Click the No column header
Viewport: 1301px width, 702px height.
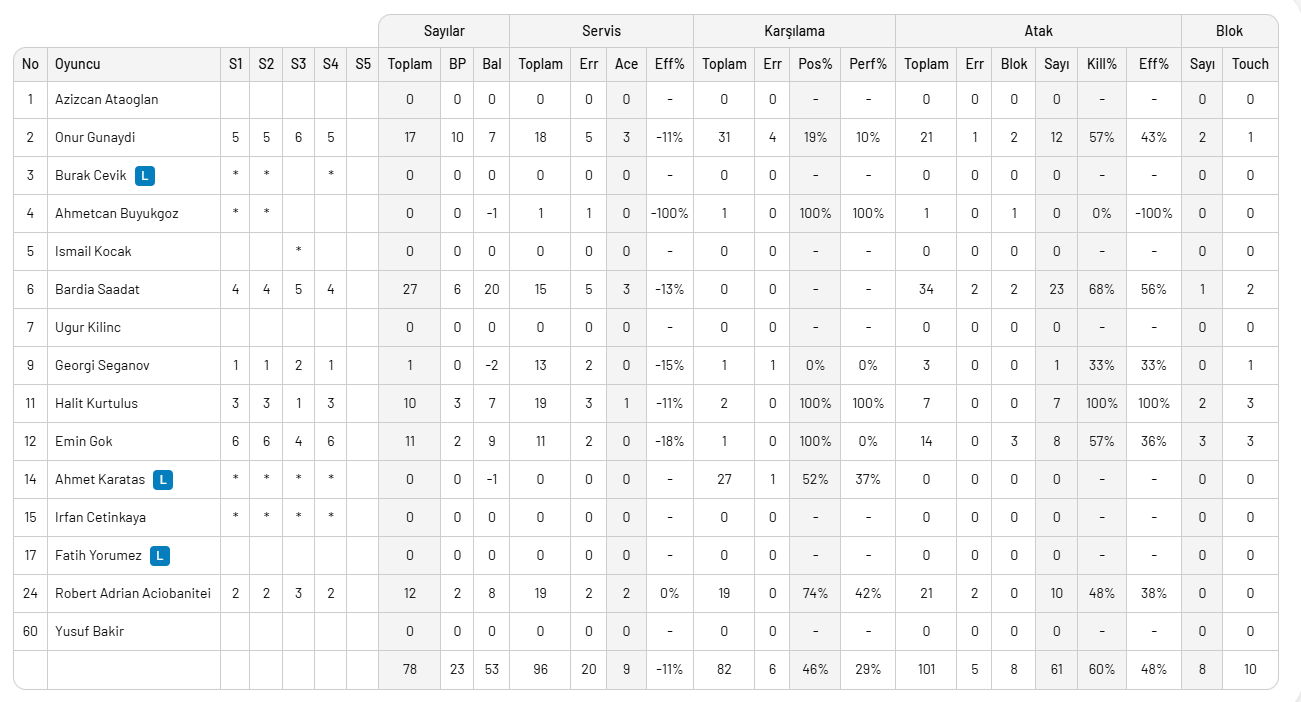coord(30,64)
